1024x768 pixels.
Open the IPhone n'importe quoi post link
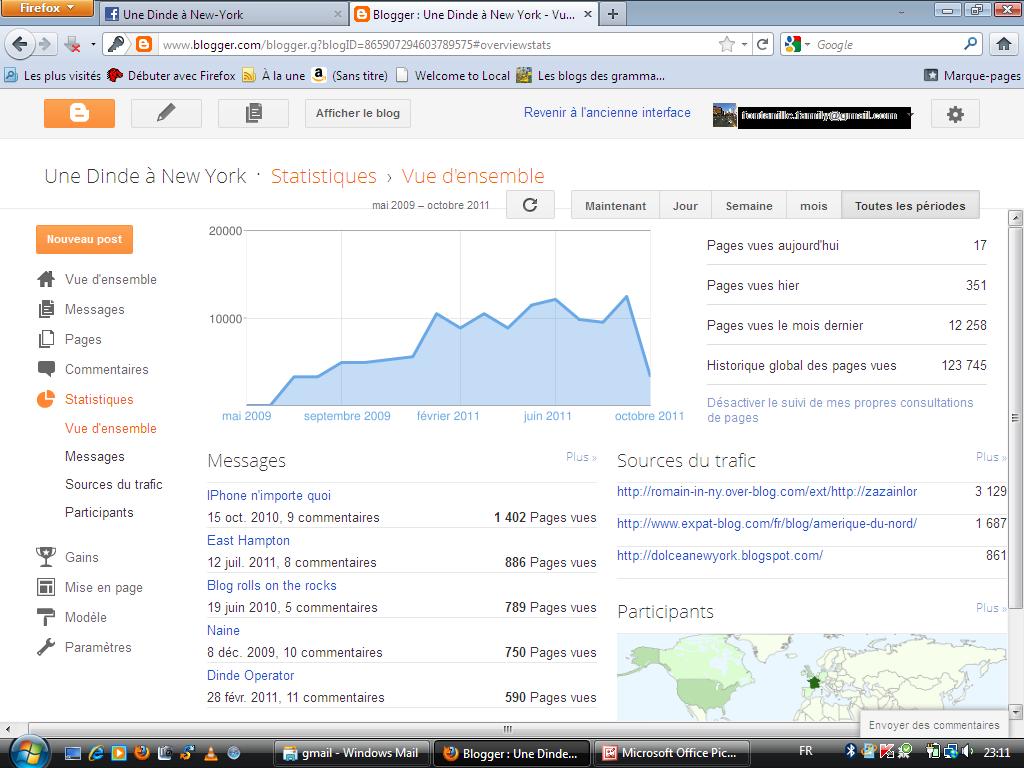tap(268, 495)
